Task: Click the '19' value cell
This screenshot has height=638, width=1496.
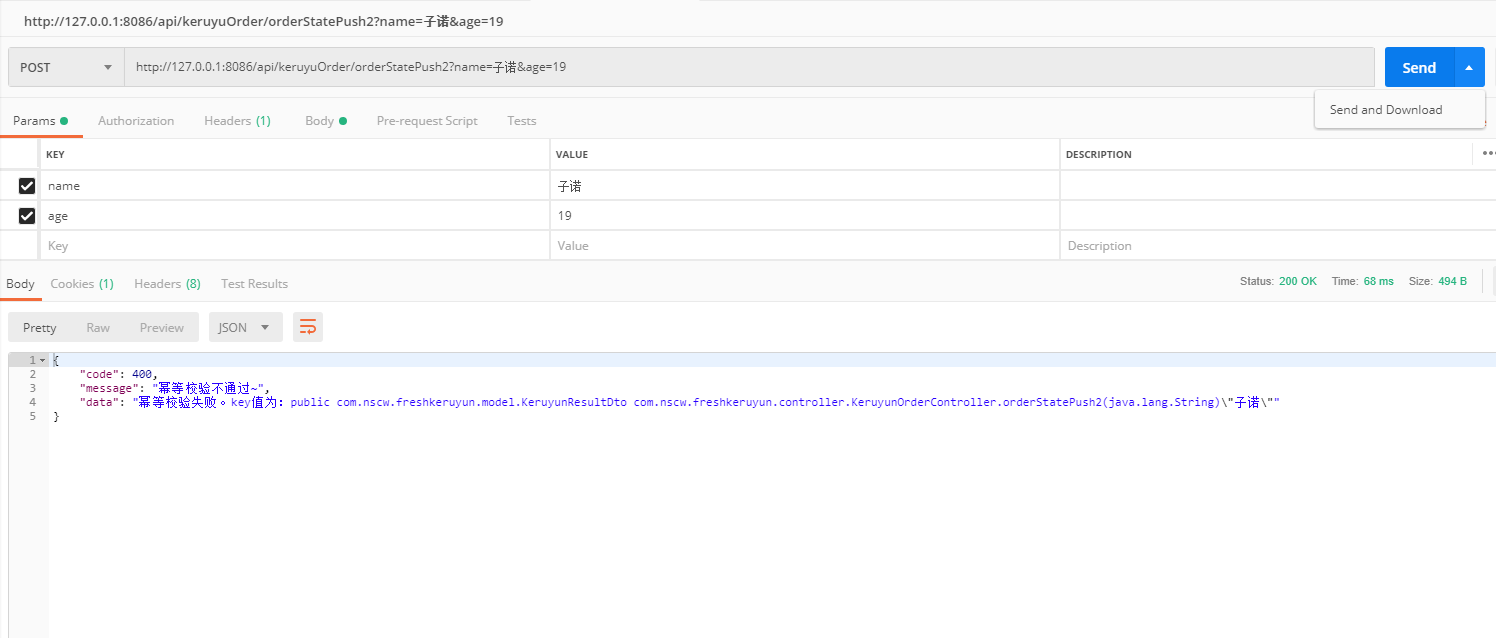Action: pos(805,216)
